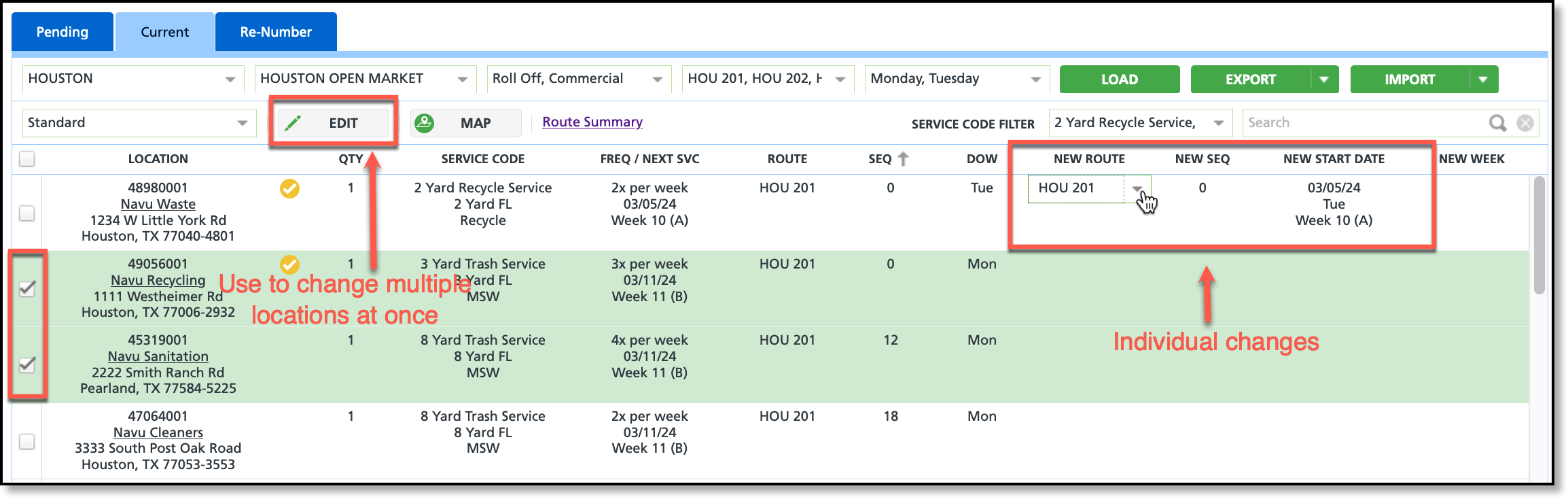This screenshot has width=1568, height=499.
Task: Switch to the Pending tab
Action: point(63,32)
